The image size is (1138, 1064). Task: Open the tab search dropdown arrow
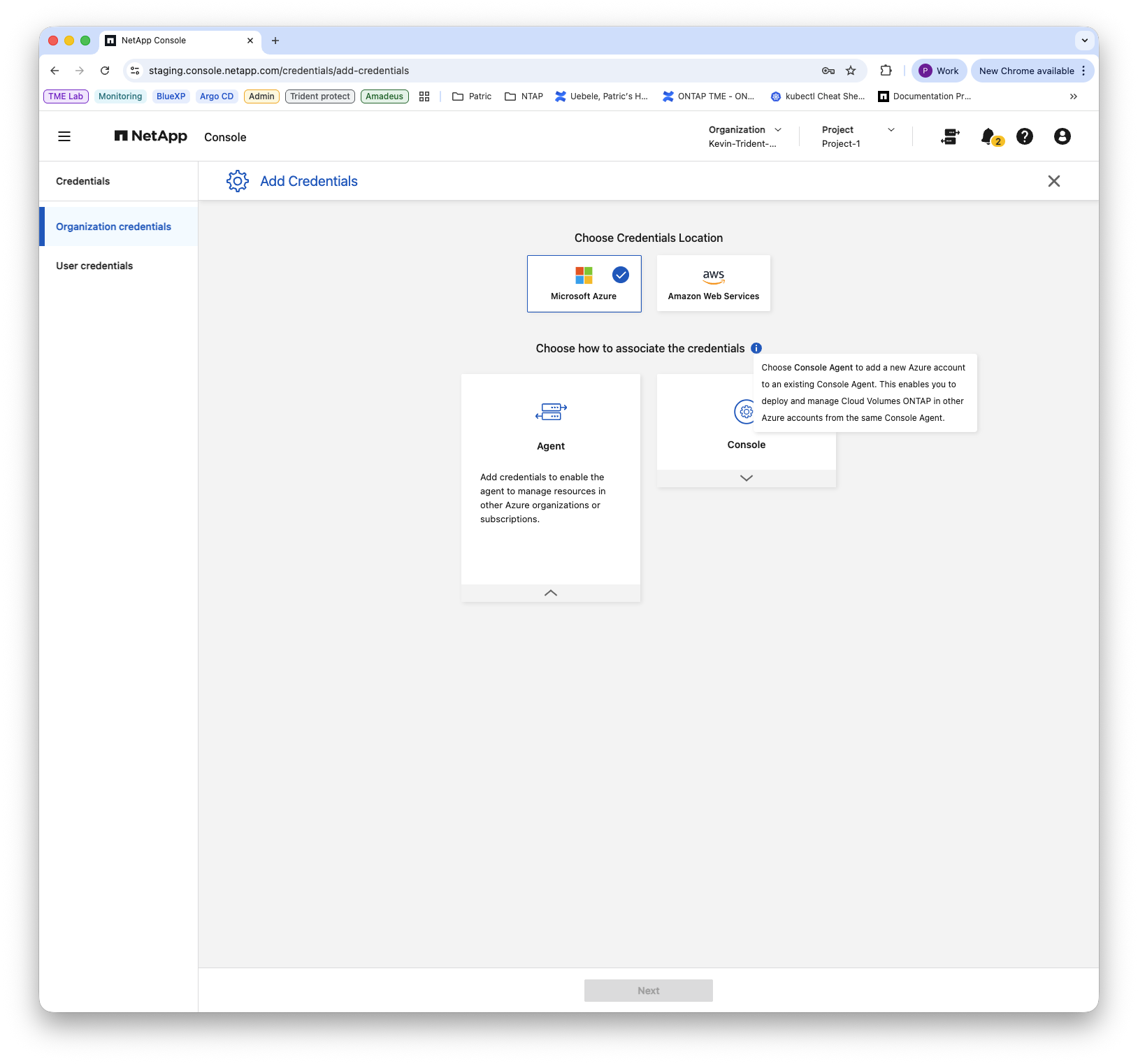pos(1085,41)
